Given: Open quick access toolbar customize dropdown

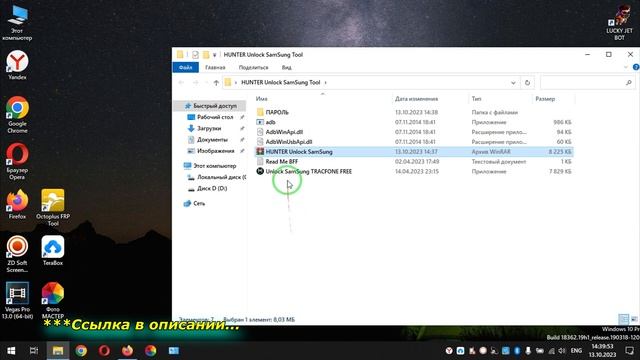Looking at the screenshot, I should point(215,55).
